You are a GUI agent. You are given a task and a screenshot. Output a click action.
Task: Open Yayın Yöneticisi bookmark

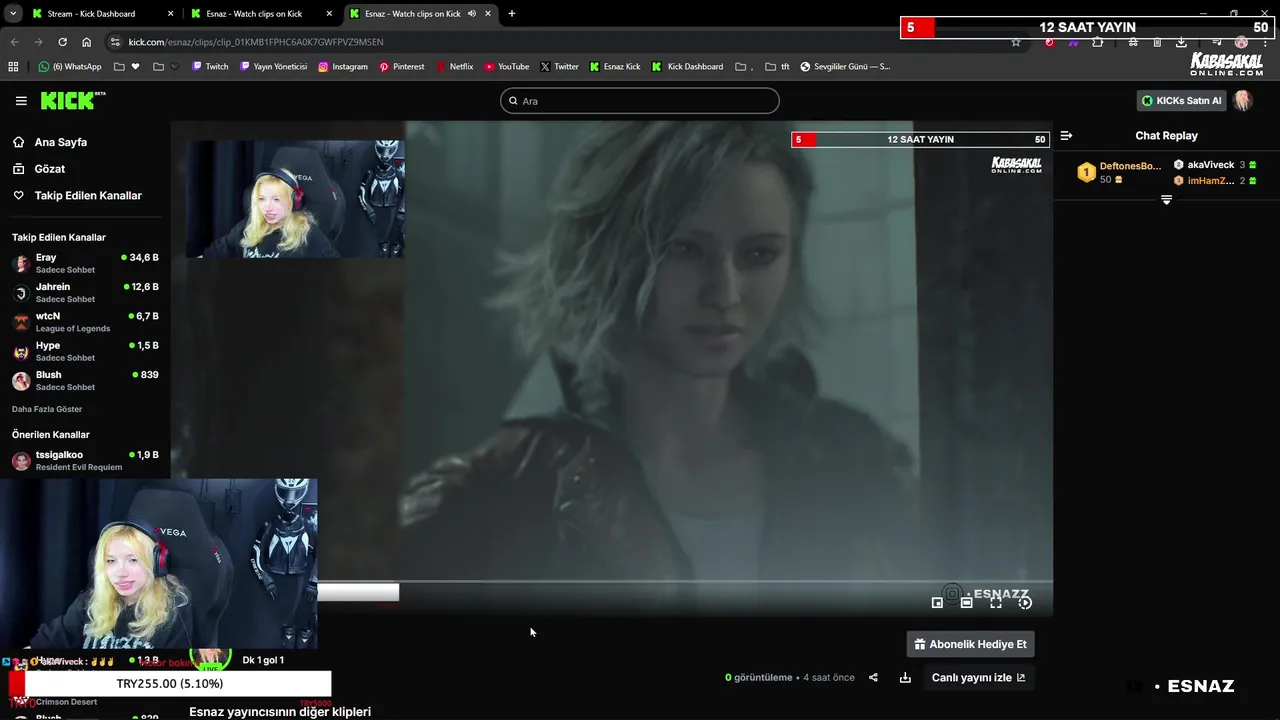point(273,67)
